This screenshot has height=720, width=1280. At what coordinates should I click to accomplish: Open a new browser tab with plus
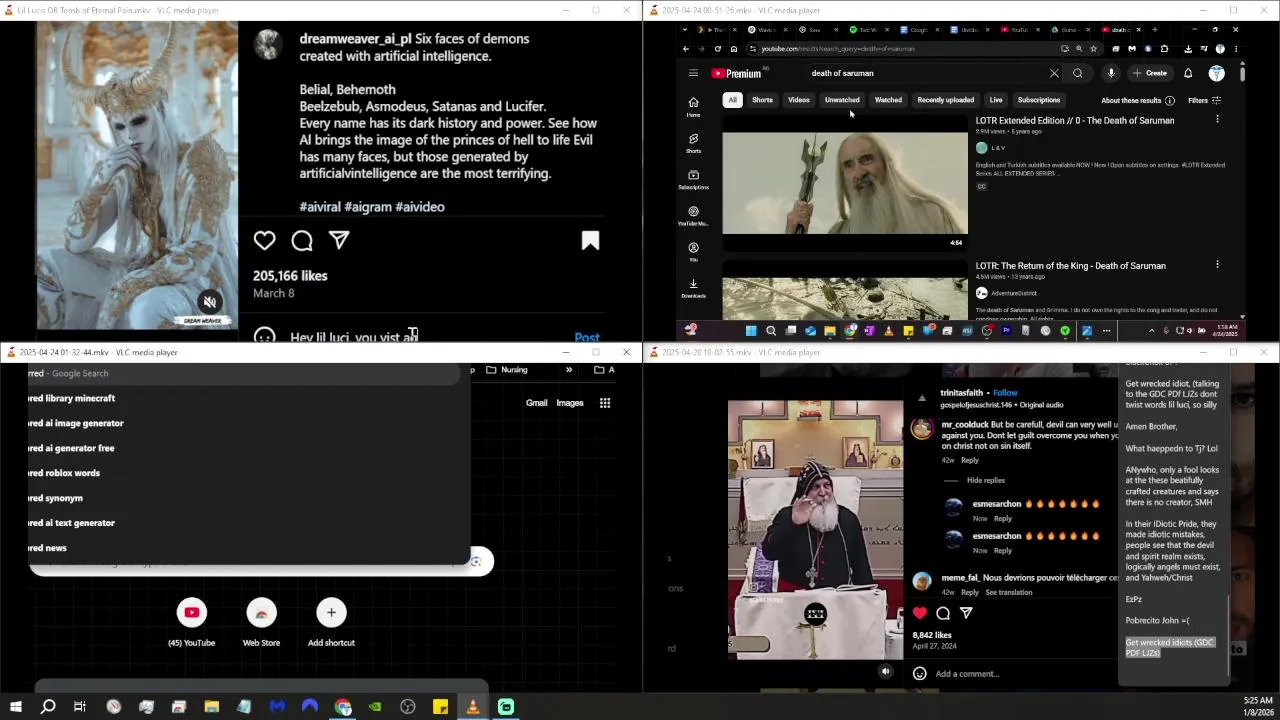pyautogui.click(x=1154, y=29)
